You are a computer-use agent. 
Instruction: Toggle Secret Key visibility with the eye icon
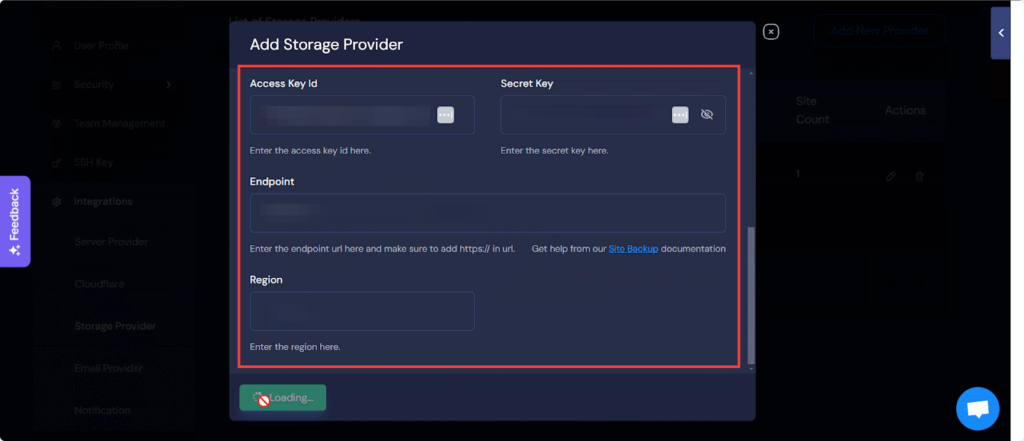click(707, 115)
